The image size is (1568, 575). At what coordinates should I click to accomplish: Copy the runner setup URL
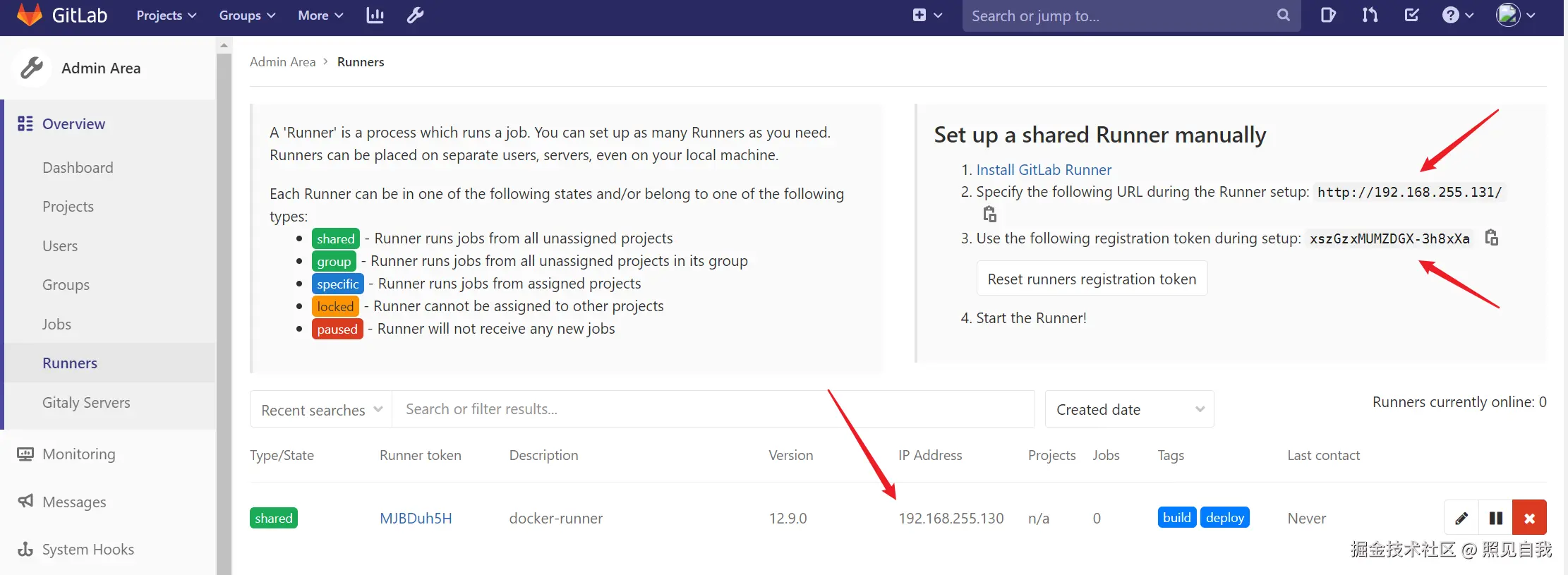[989, 214]
